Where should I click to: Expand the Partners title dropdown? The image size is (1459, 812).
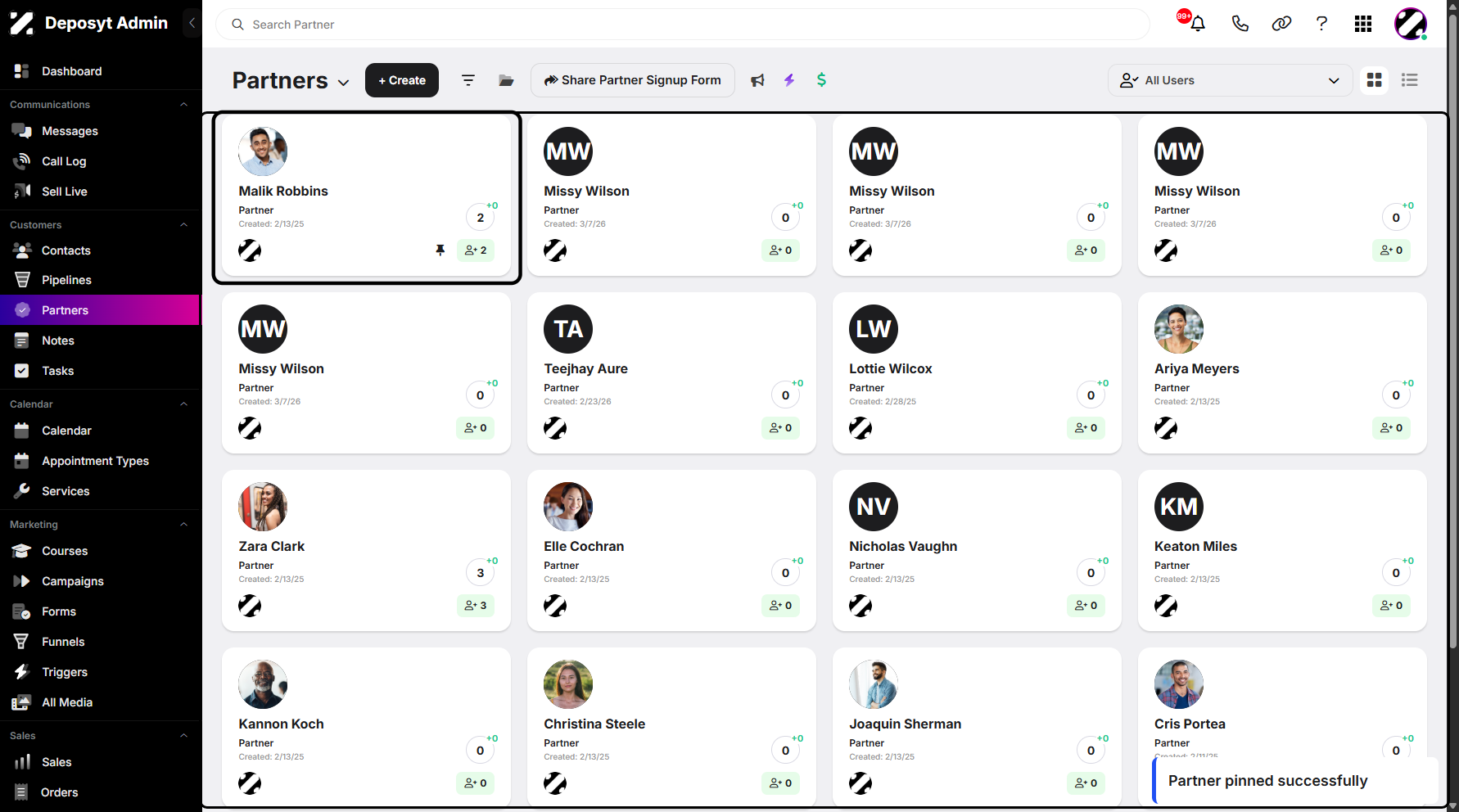343,83
